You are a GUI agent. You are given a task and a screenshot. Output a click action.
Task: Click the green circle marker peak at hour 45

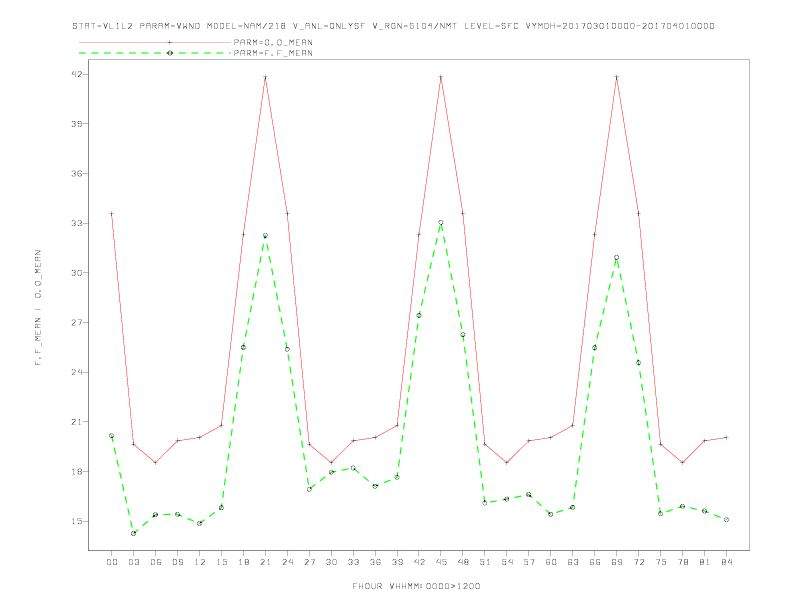[x=441, y=223]
